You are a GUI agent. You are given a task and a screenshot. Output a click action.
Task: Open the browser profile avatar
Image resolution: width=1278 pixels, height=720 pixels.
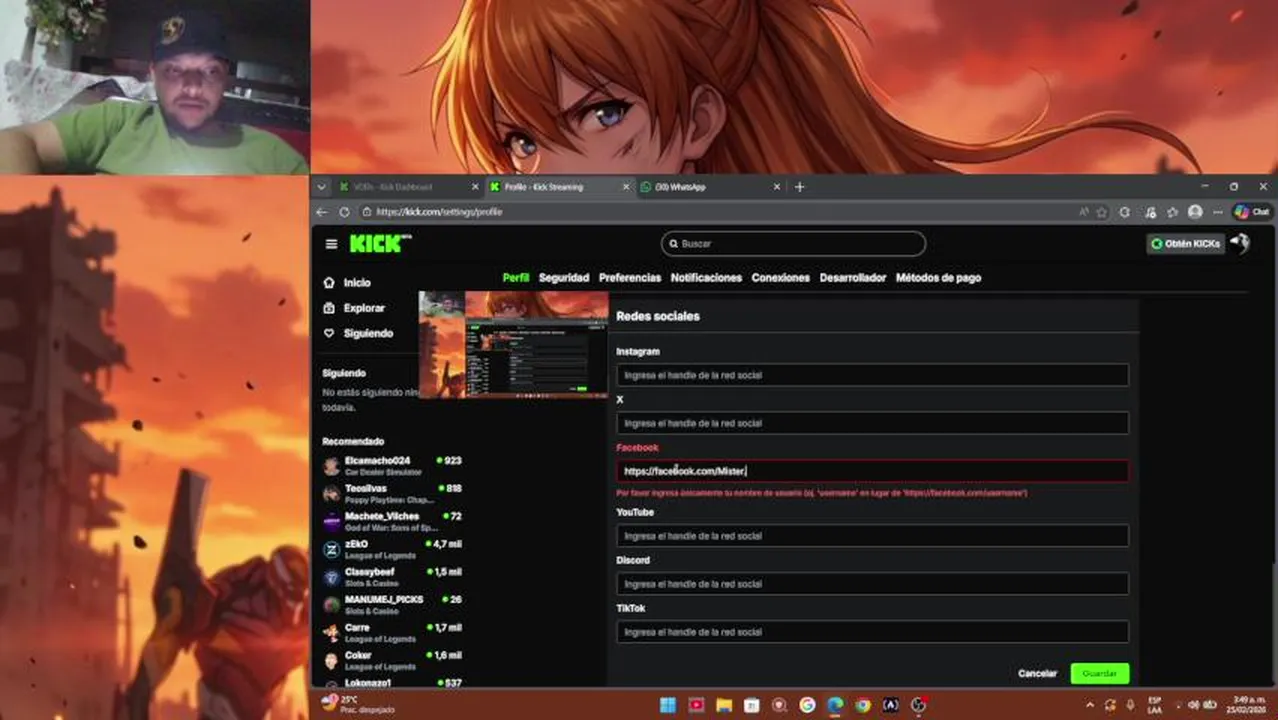click(x=1195, y=212)
